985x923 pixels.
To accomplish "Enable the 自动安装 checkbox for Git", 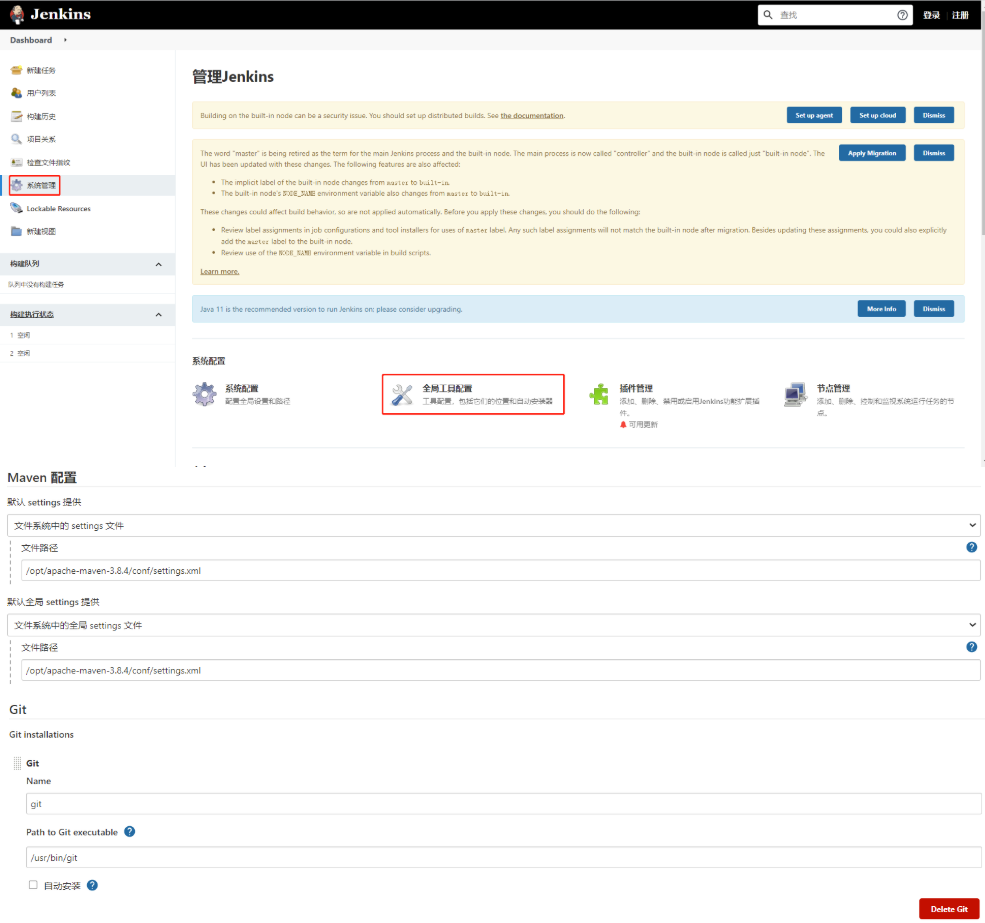I will coord(33,885).
